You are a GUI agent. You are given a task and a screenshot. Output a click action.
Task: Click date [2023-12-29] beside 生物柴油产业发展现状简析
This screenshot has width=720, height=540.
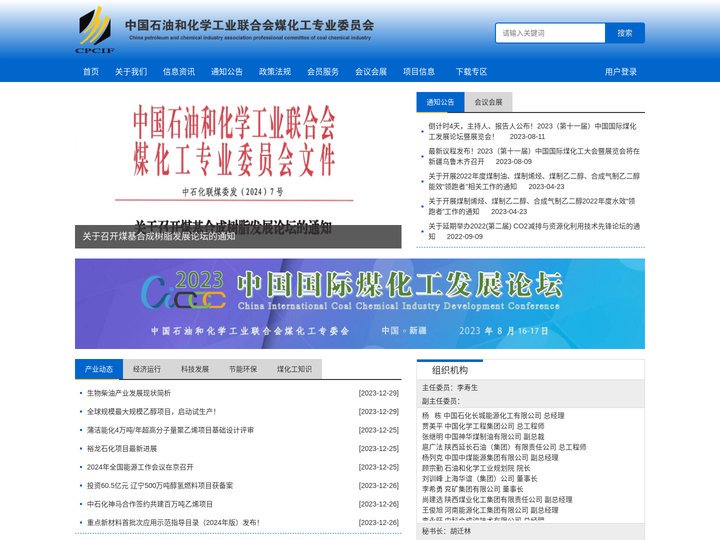click(x=379, y=393)
